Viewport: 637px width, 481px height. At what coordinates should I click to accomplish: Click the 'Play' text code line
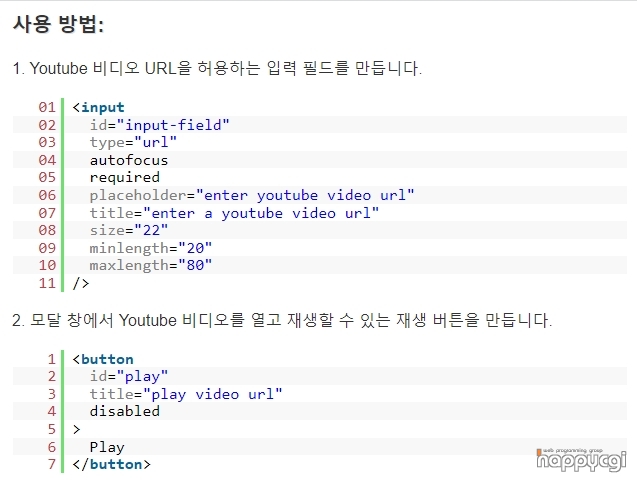pyautogui.click(x=107, y=447)
